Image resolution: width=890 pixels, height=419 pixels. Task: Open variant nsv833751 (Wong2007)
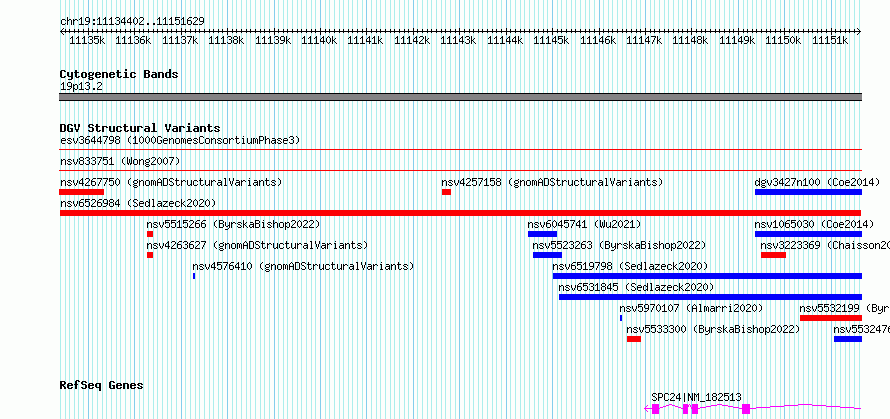point(120,162)
